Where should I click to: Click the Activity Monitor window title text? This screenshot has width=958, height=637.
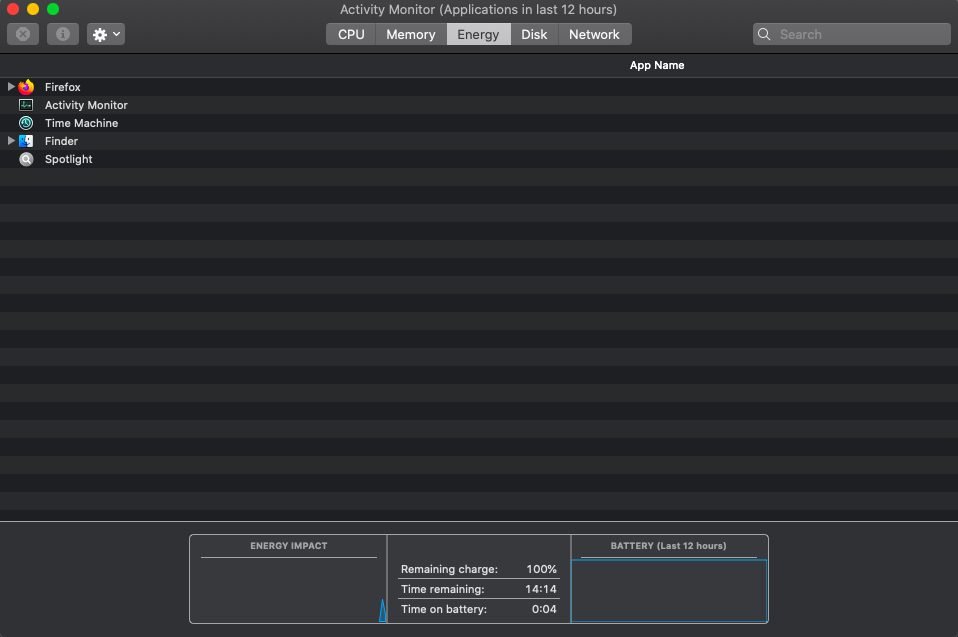pyautogui.click(x=478, y=10)
